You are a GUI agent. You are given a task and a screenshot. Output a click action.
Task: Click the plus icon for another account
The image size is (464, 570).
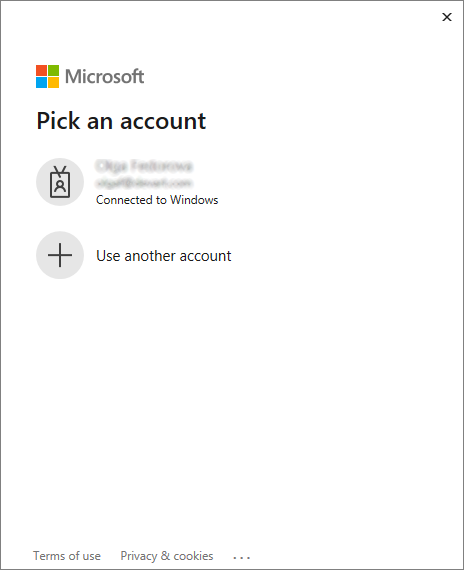coord(60,255)
